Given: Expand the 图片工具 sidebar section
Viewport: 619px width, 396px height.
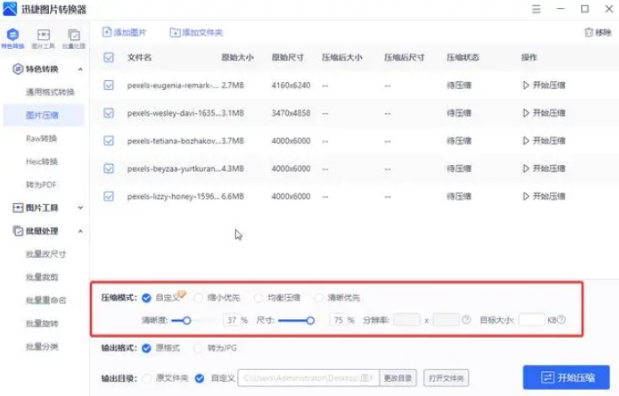Looking at the screenshot, I should 80,208.
